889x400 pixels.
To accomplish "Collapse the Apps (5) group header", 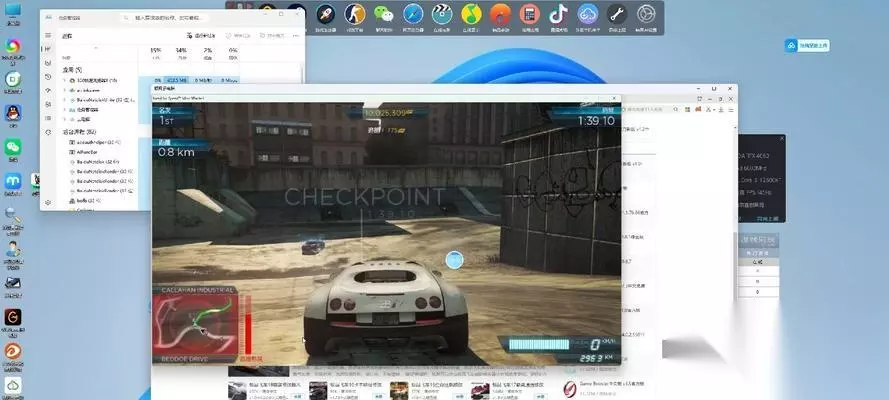I will [72, 70].
